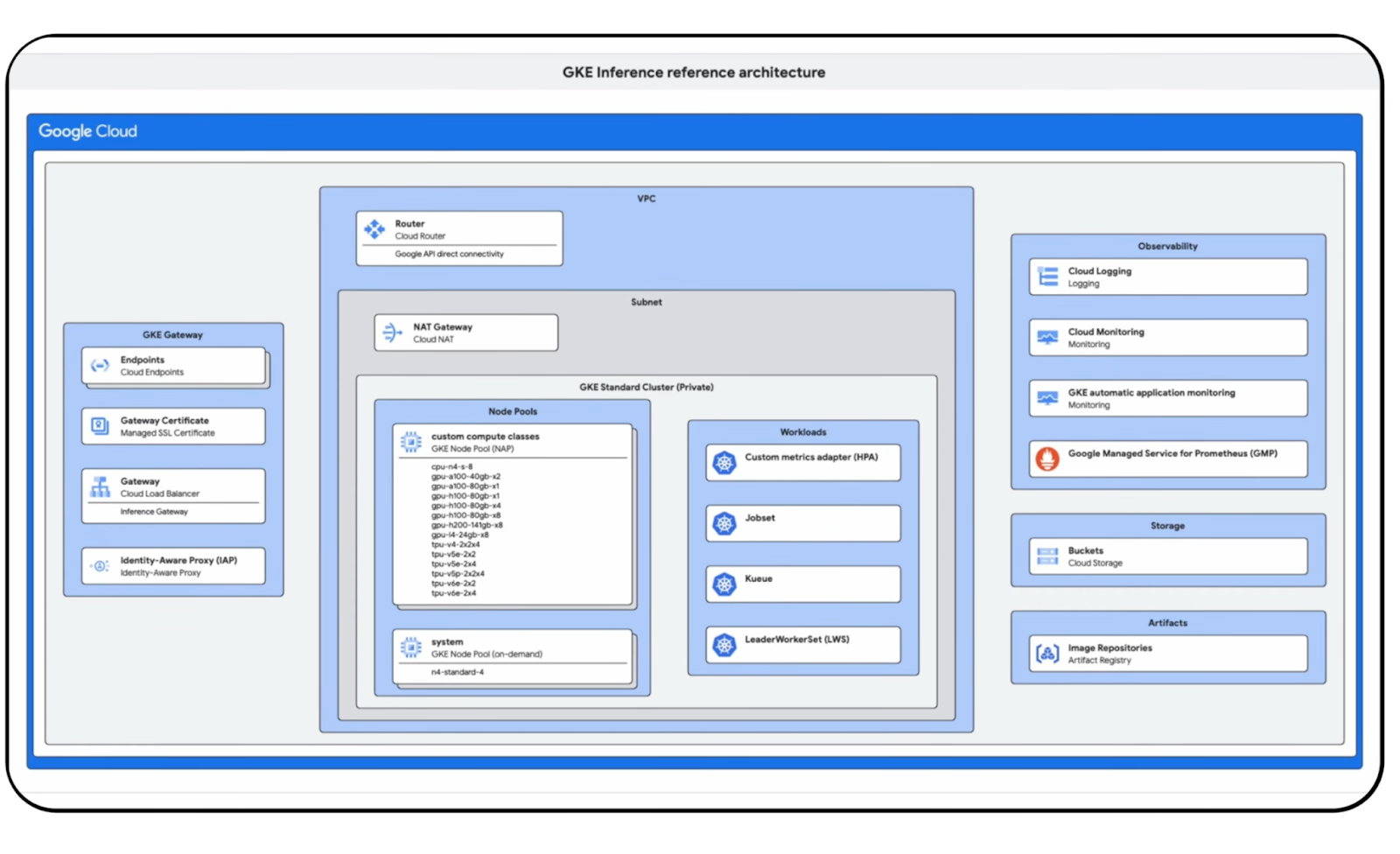Click the system node pool chip icon
Screen dimensions: 1400x854
pyautogui.click(x=410, y=647)
